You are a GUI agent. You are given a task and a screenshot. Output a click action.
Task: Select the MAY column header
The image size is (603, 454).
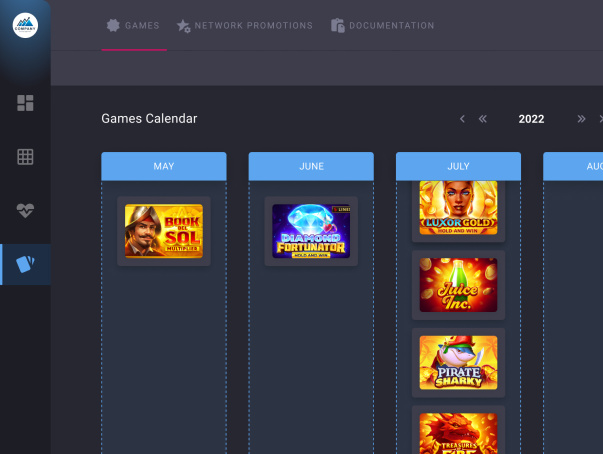pos(164,166)
